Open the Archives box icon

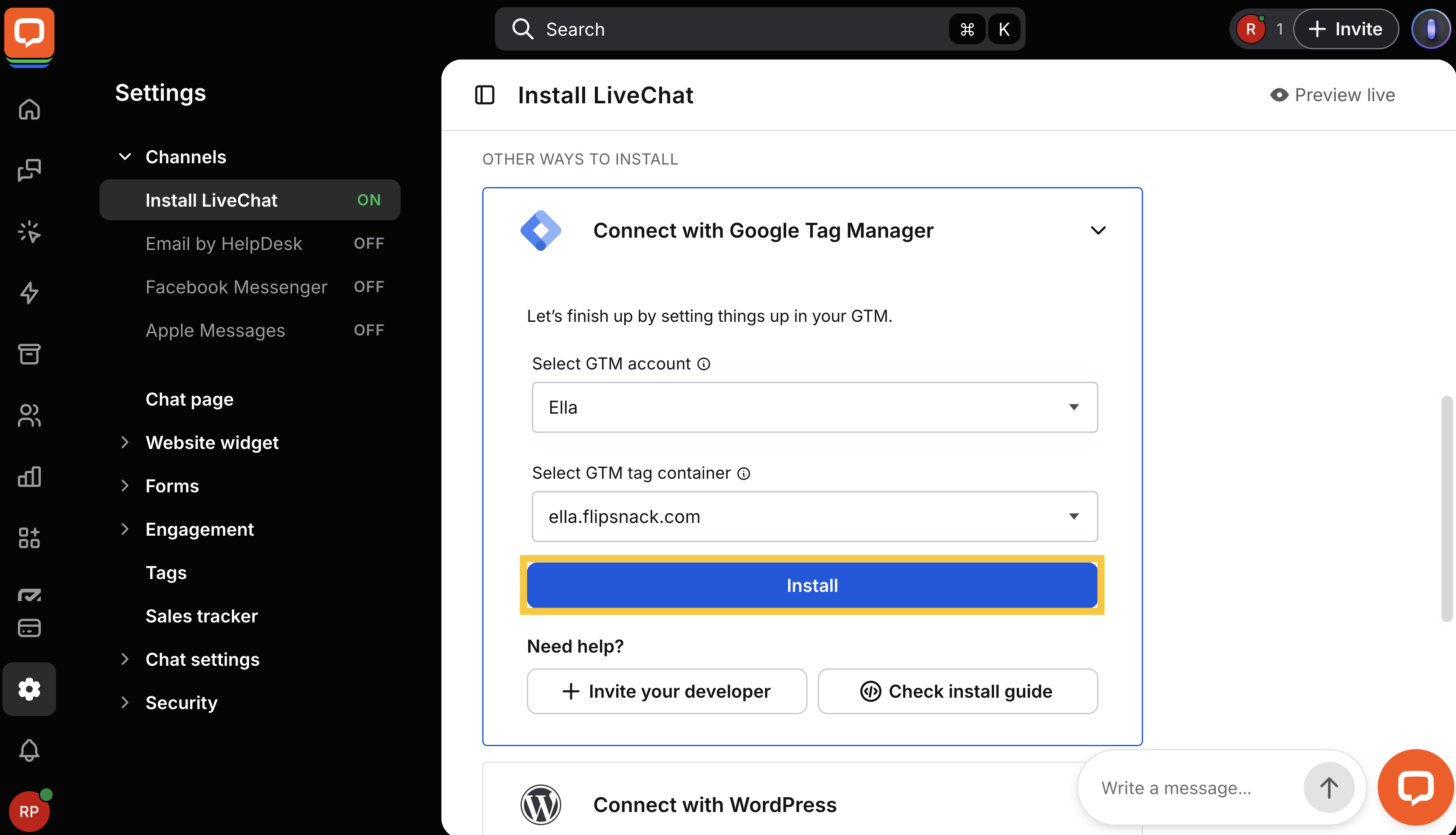pos(29,354)
